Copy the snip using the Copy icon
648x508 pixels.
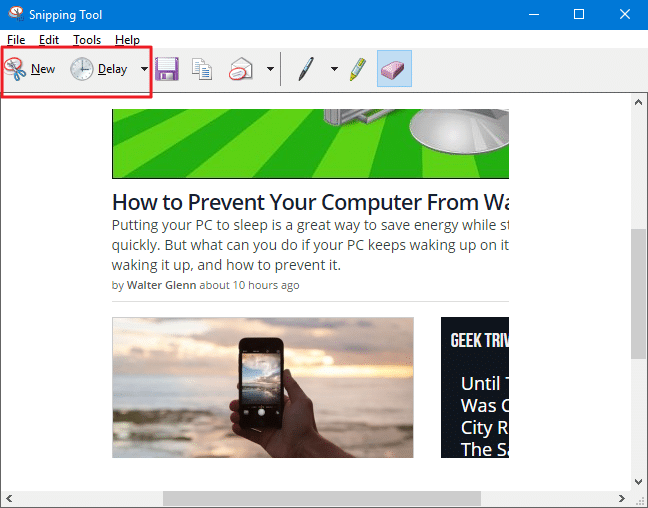tap(202, 69)
